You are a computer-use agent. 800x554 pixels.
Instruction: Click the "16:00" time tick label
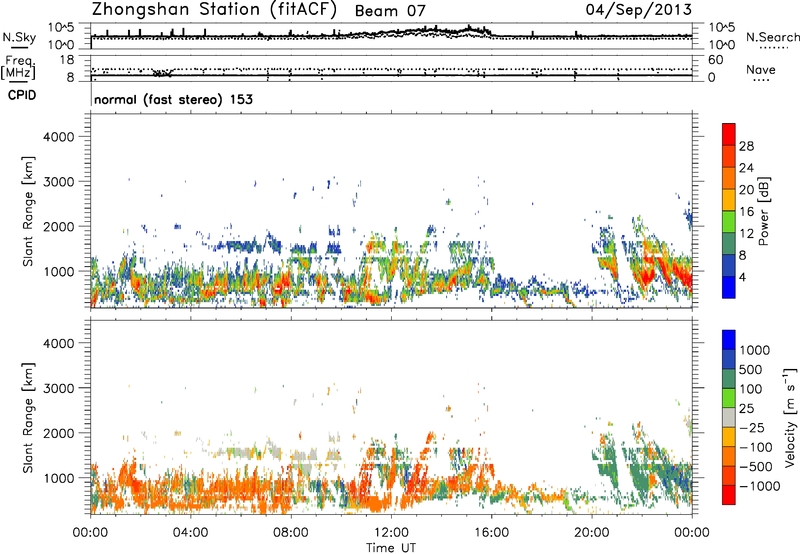pos(491,533)
